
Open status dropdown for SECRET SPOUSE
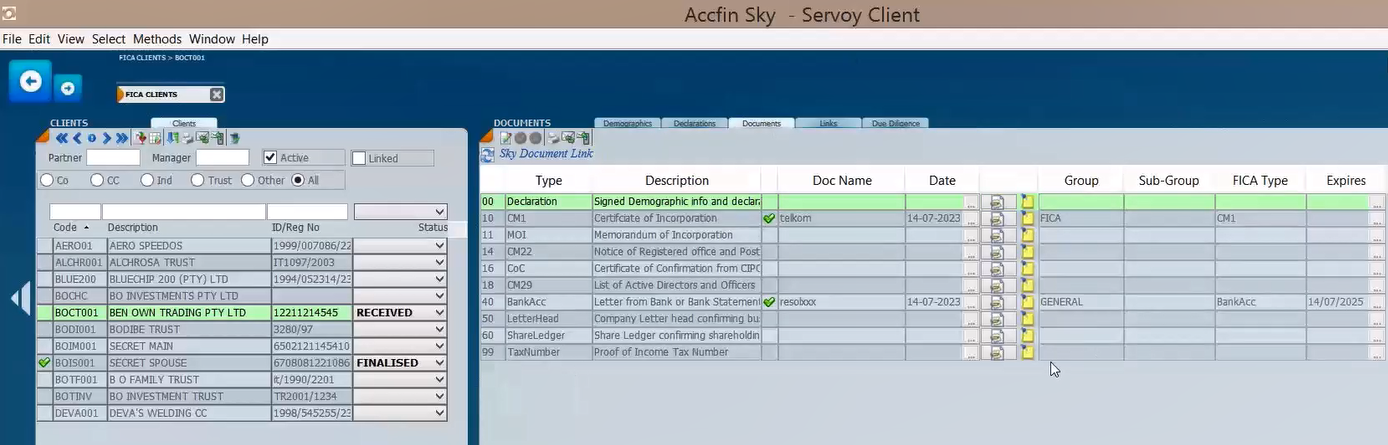pos(439,363)
